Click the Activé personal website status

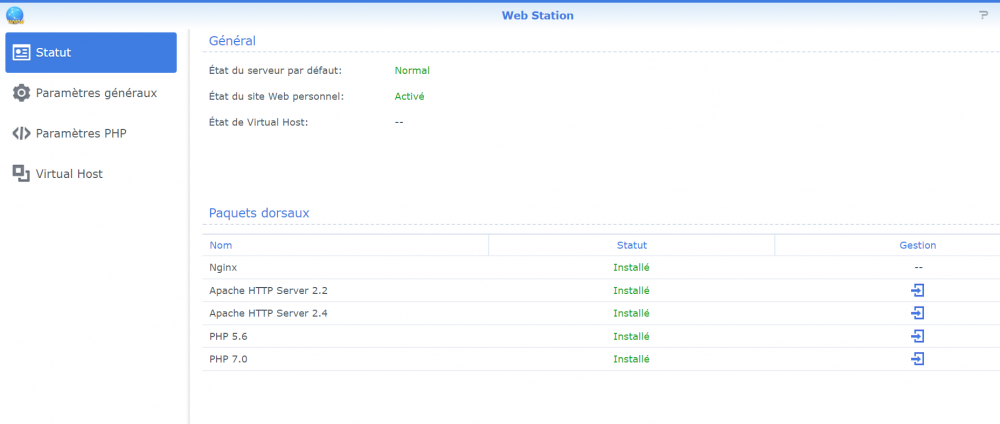[x=409, y=96]
